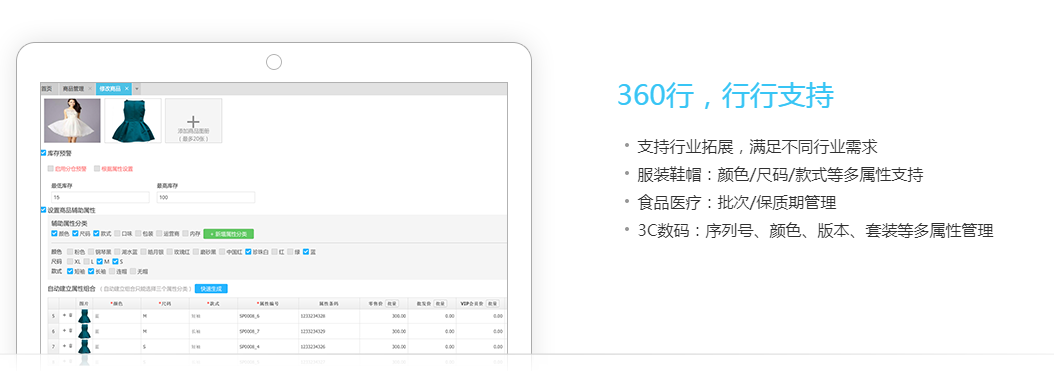Screen dimensions: 1054x371
Task: Click the delete trash icon in row 6
Action: pyautogui.click(x=71, y=331)
